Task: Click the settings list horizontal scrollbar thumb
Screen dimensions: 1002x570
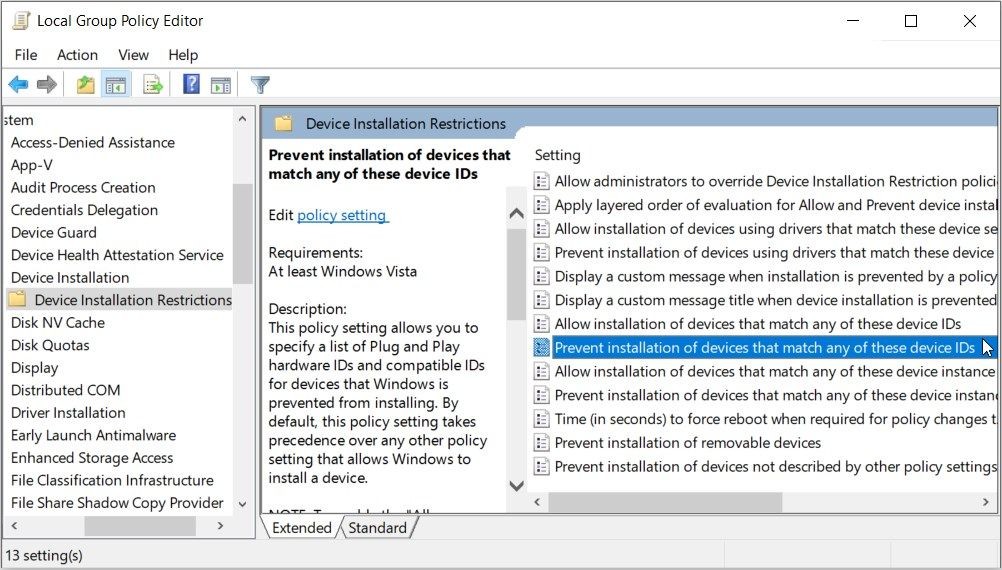Action: [x=665, y=502]
